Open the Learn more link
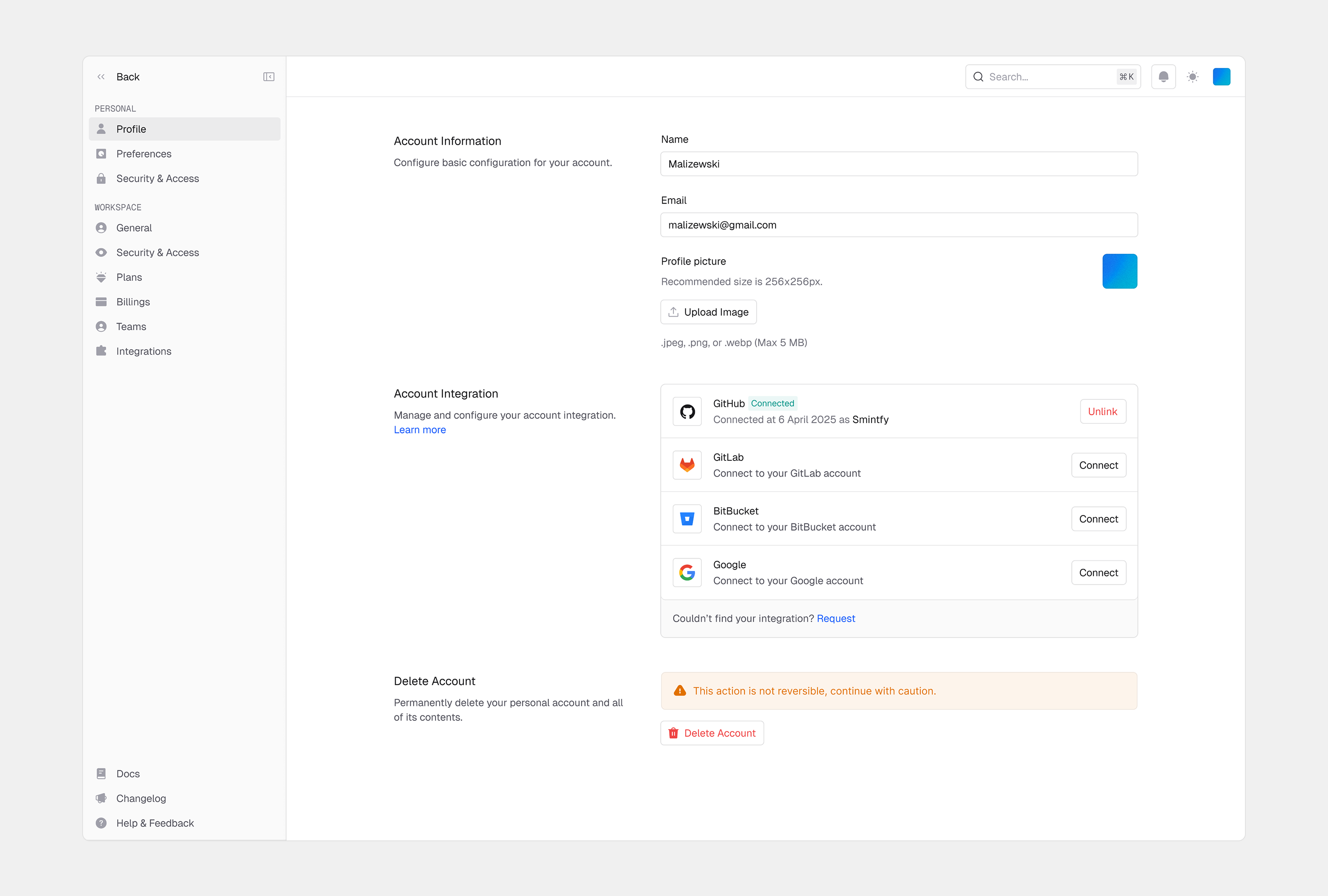This screenshot has width=1328, height=896. click(x=420, y=429)
